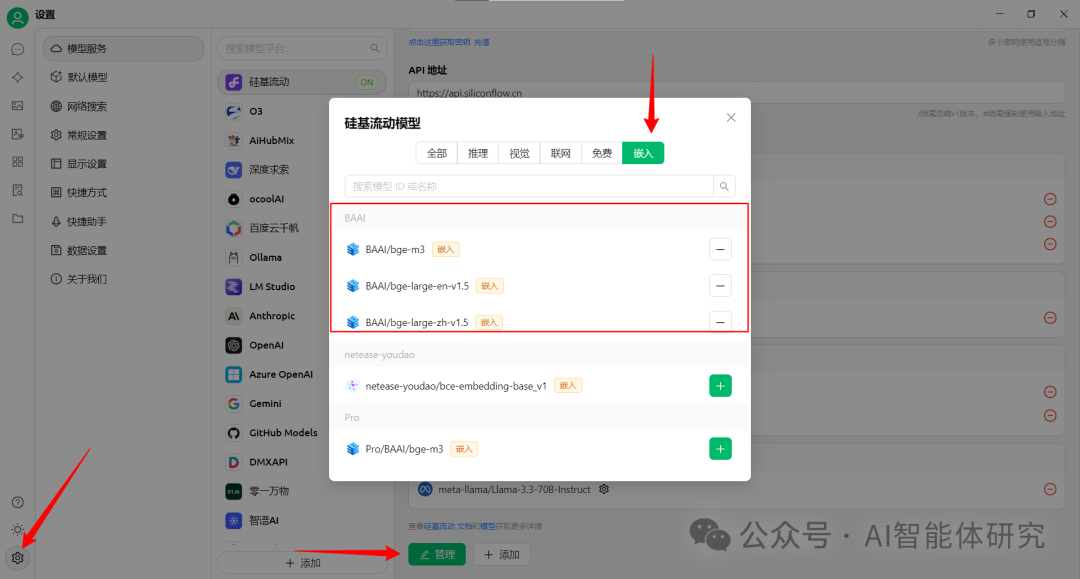Viewport: 1080px width, 579px height.
Task: Close the 硅基流动模型 dialog
Action: pos(731,118)
